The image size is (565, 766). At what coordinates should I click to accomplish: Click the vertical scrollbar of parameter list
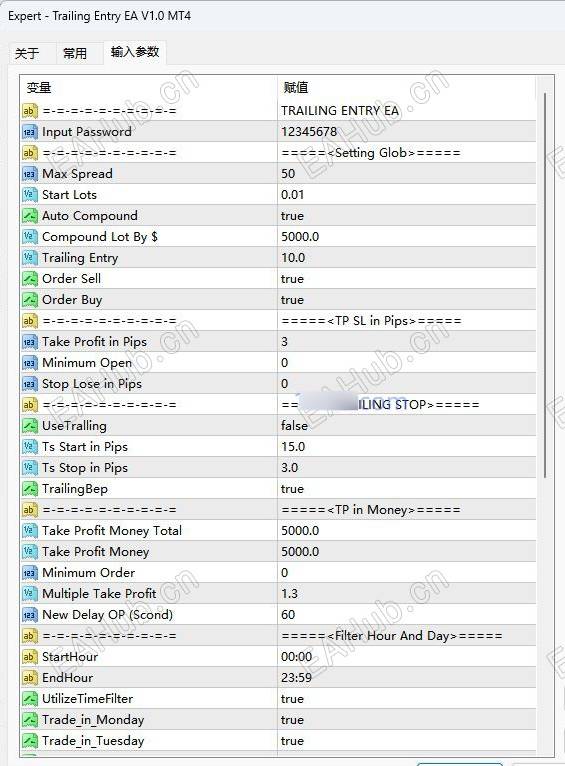click(545, 283)
